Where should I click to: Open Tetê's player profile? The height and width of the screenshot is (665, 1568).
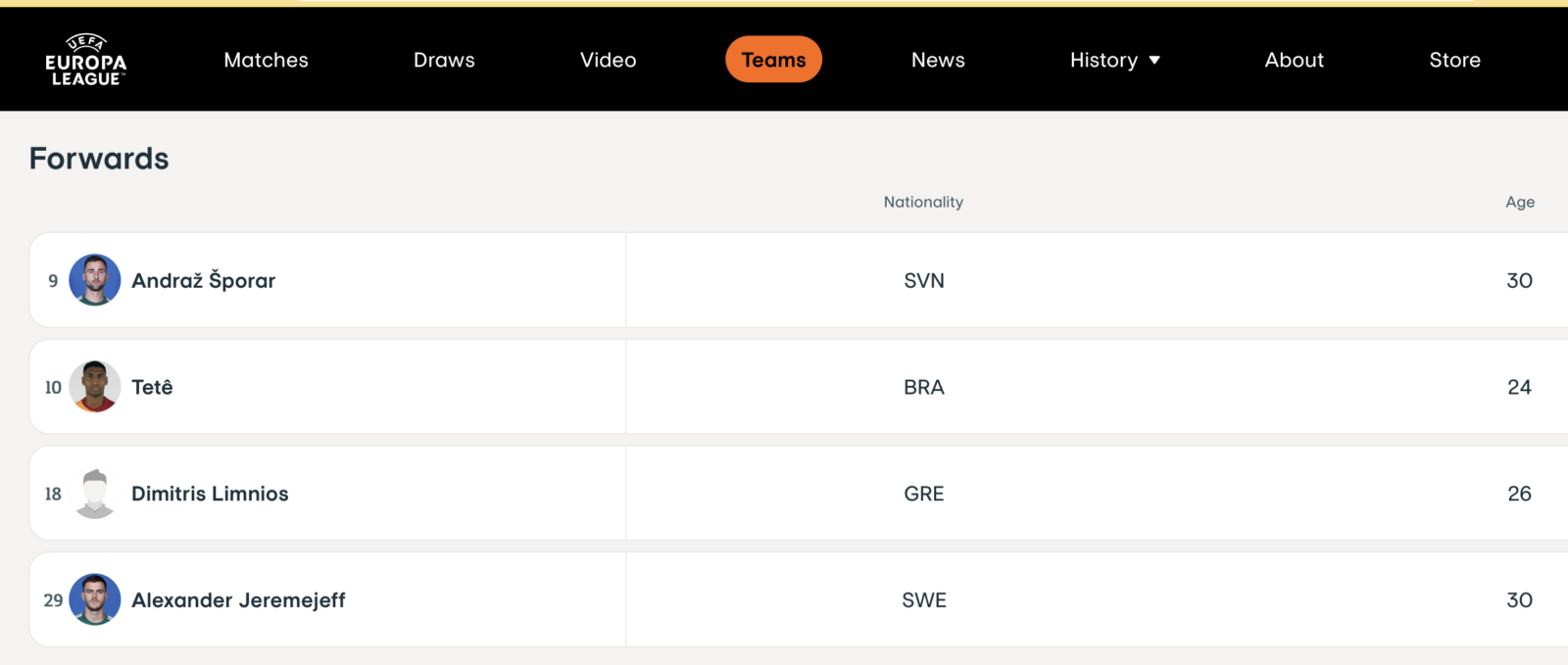(152, 387)
